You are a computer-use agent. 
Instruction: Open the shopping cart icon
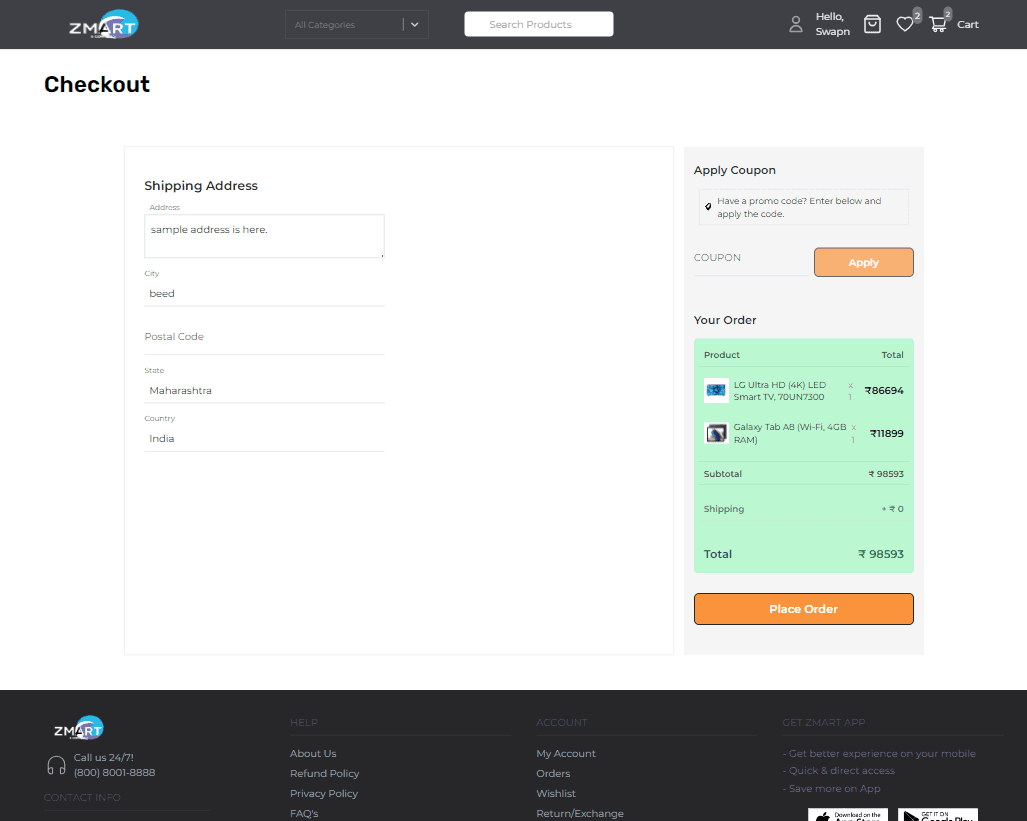937,25
